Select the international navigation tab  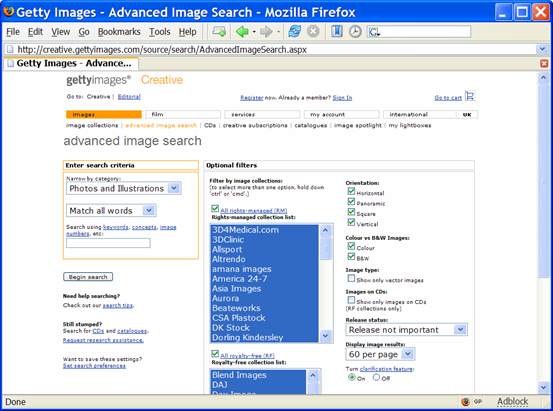(x=420, y=114)
